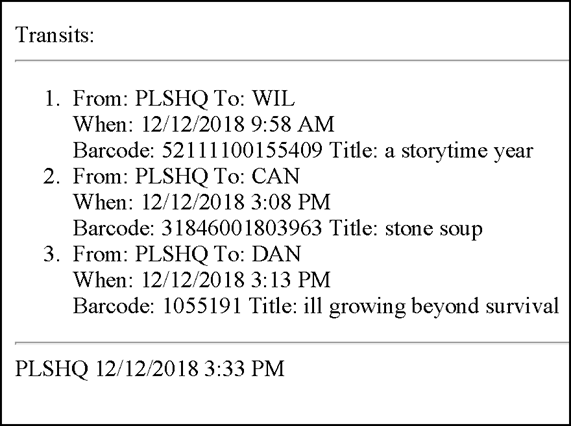Click destination code WIL

point(273,98)
